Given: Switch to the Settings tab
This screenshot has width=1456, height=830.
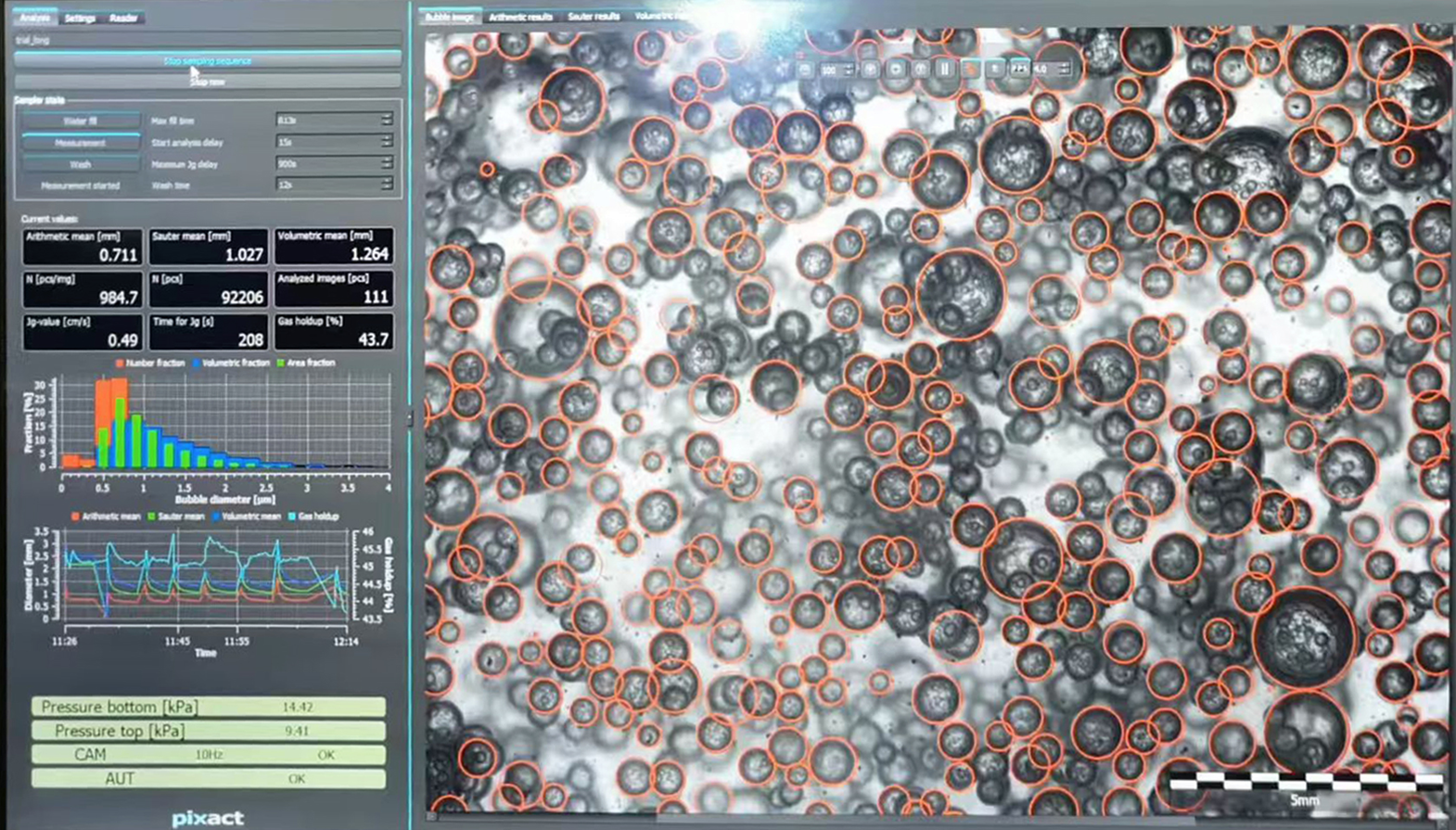Looking at the screenshot, I should pyautogui.click(x=80, y=18).
